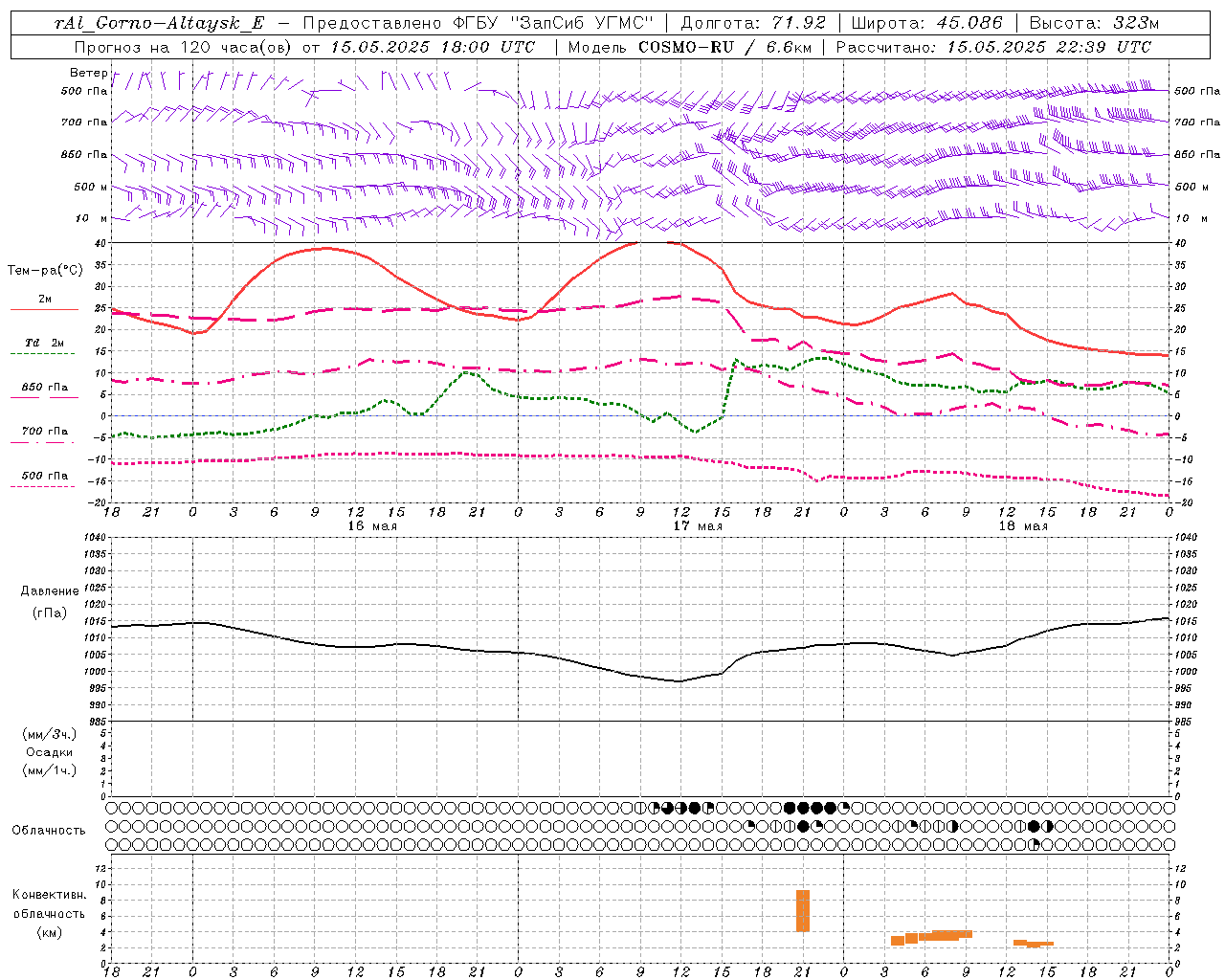Select the Долгота: 71.92 header value
The image size is (1225, 980).
(753, 23)
